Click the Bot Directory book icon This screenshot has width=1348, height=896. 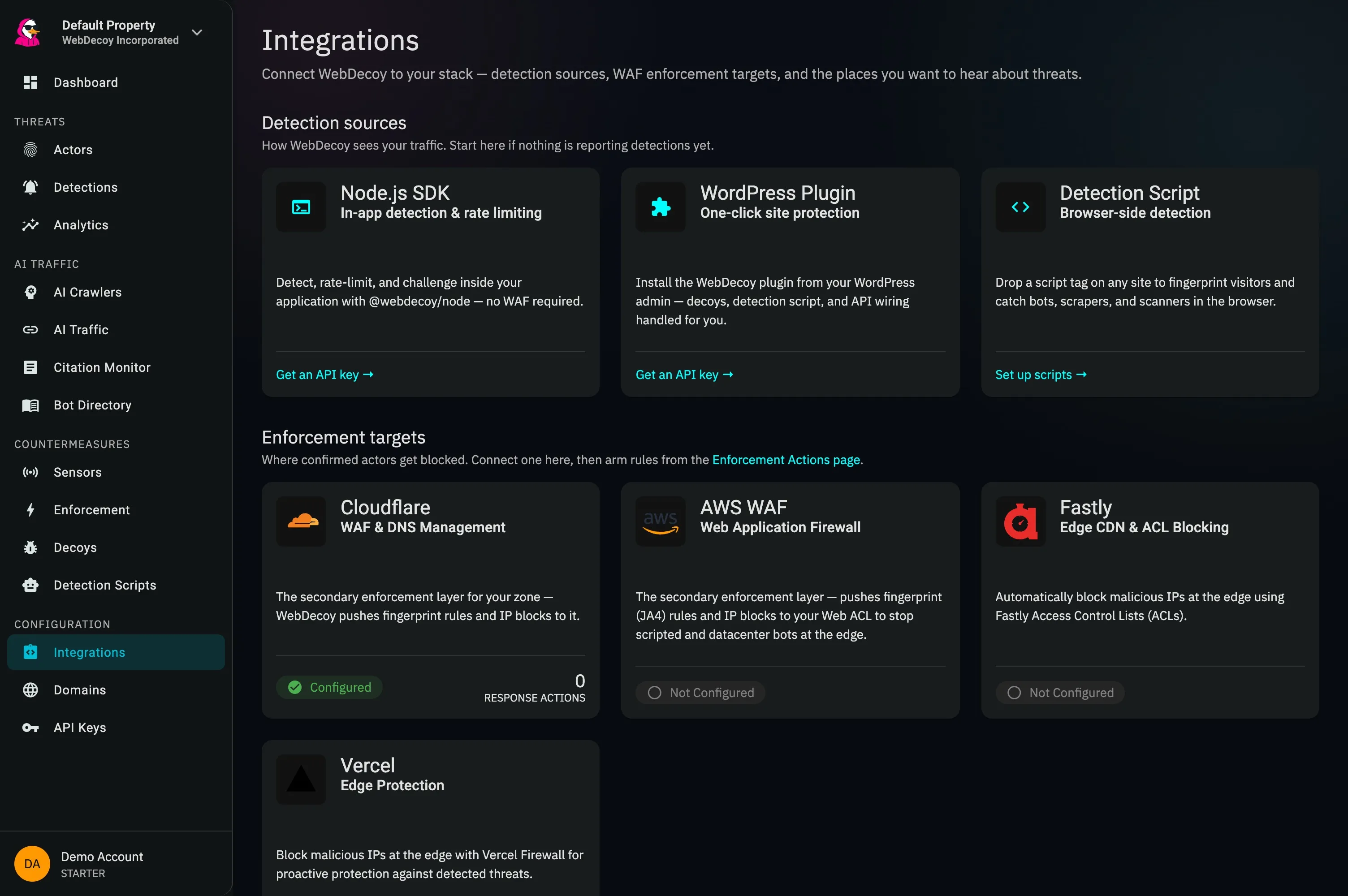(30, 405)
